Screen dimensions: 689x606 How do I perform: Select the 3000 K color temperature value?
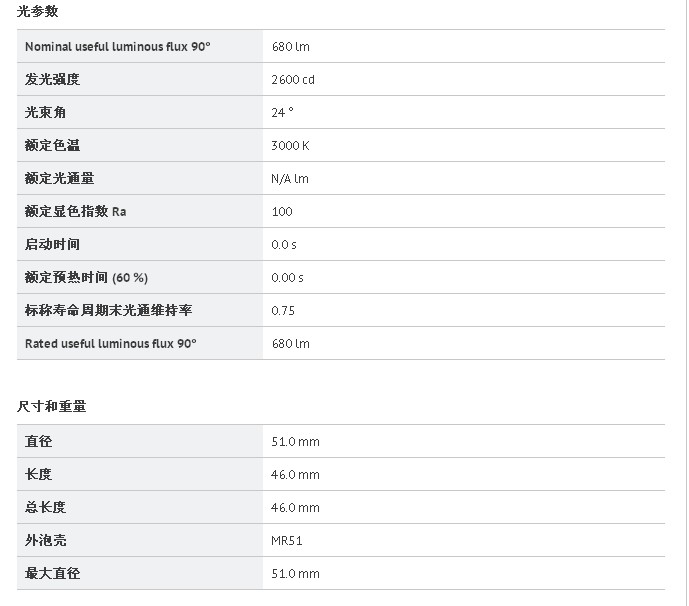coord(290,145)
